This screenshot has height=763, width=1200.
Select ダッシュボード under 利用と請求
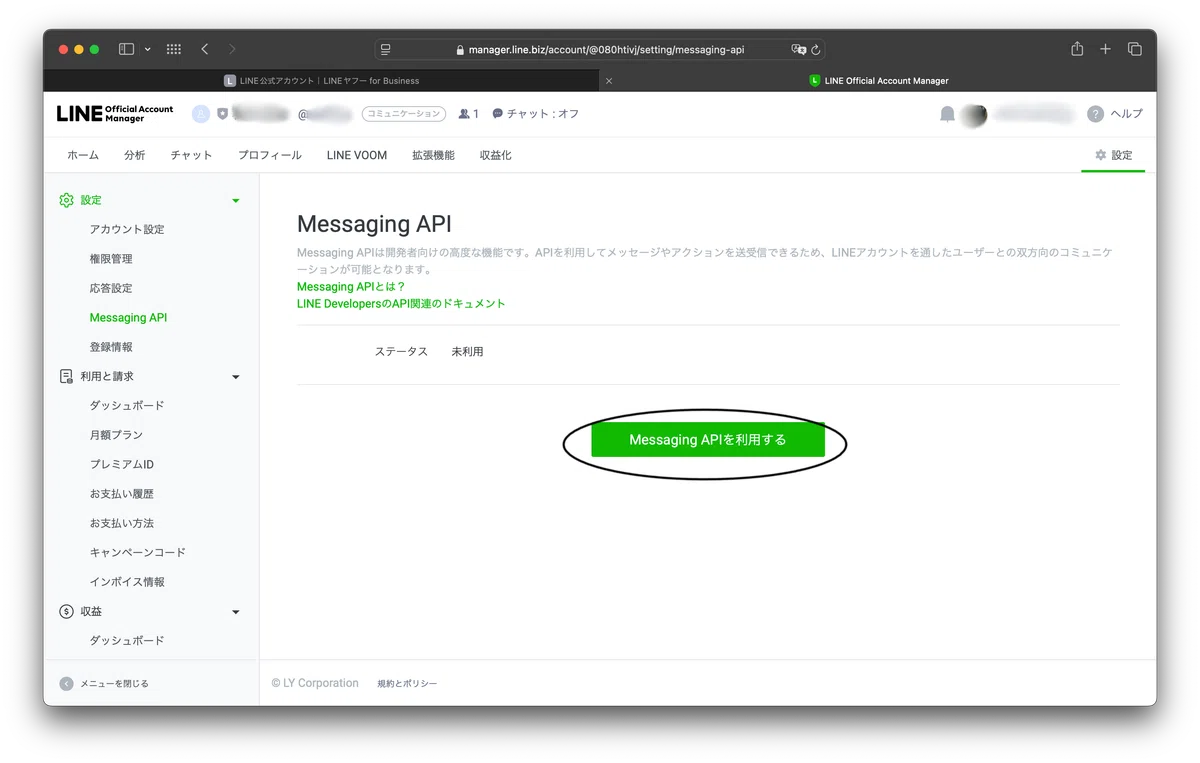pos(127,406)
